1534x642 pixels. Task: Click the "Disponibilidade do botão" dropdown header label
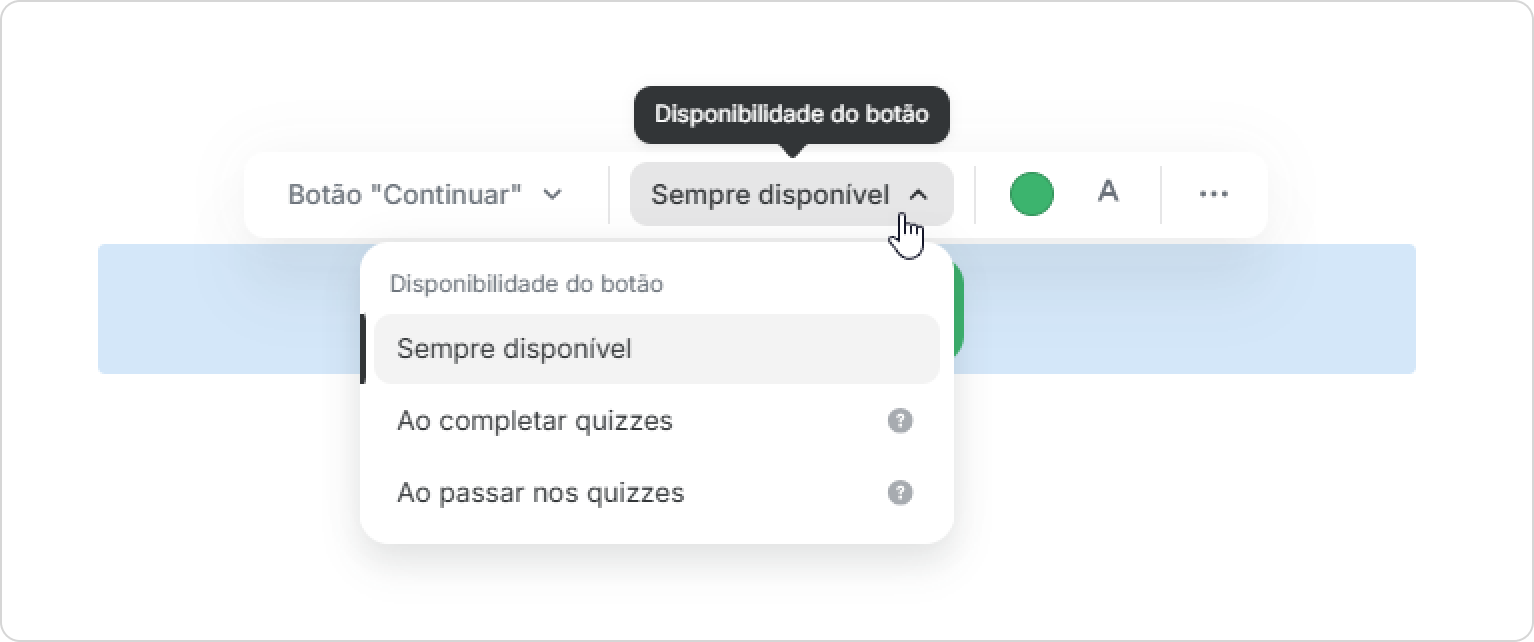pos(526,284)
